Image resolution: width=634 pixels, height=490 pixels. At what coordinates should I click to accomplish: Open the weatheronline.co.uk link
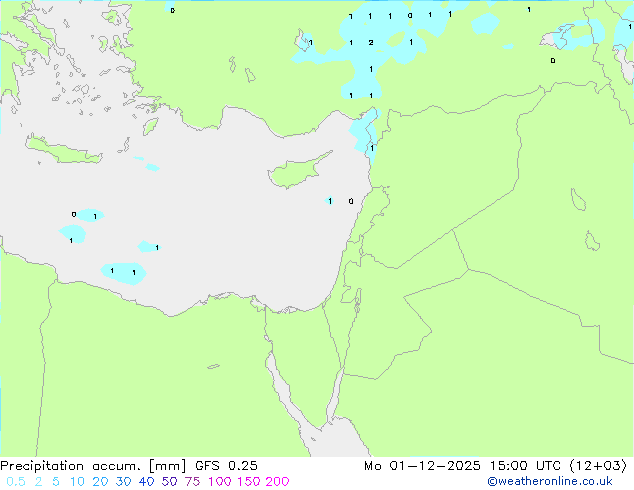550,481
